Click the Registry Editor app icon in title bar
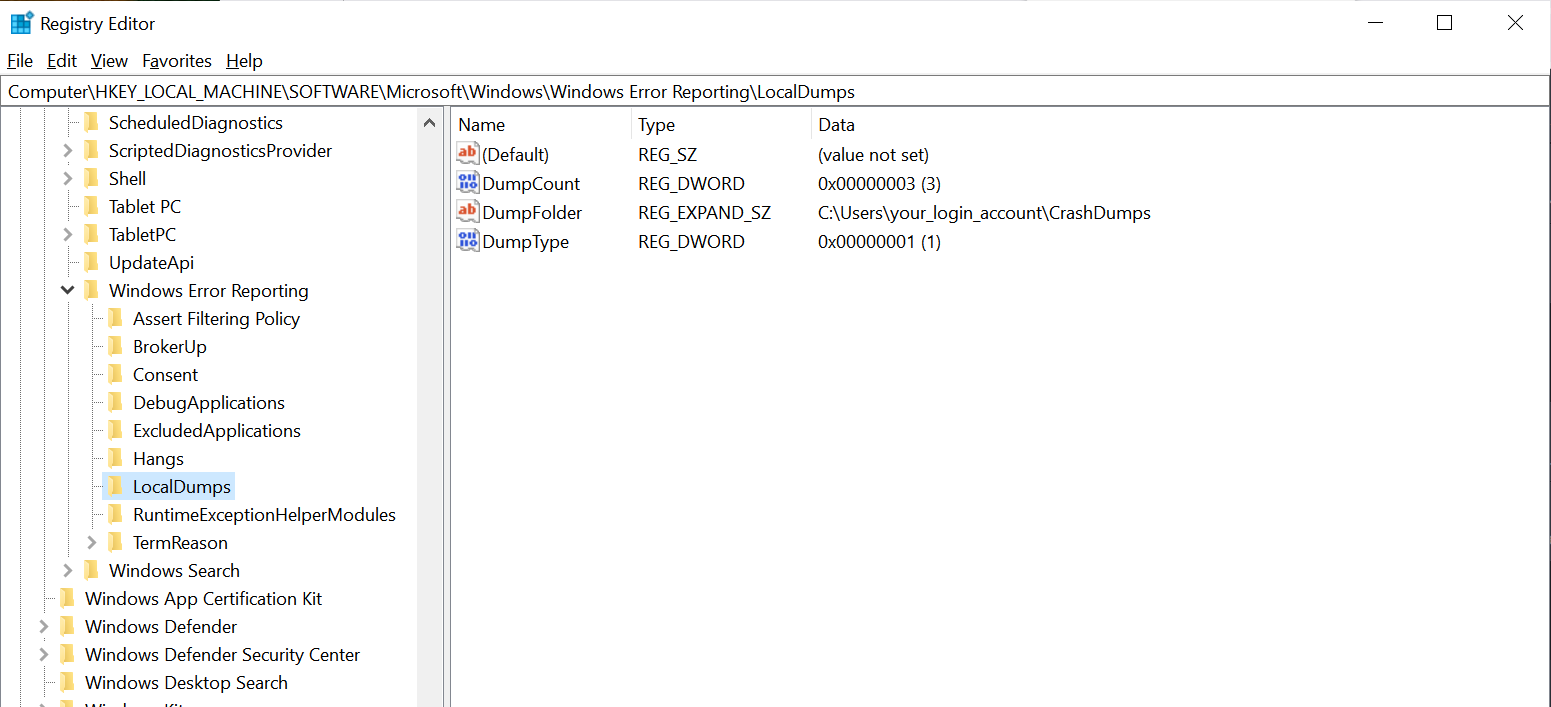Viewport: 1551px width, 707px height. click(x=21, y=23)
